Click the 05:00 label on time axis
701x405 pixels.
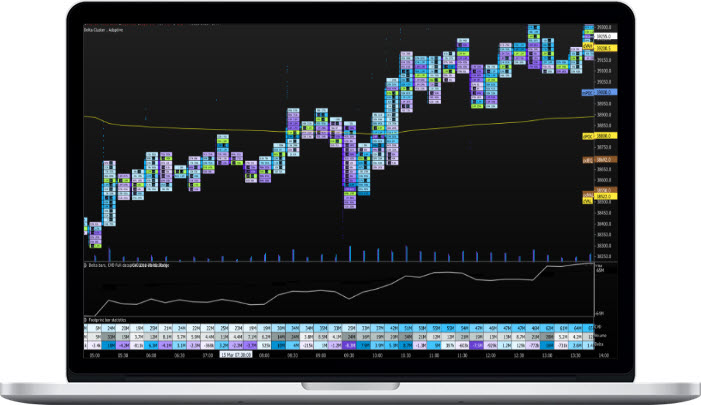(x=92, y=356)
